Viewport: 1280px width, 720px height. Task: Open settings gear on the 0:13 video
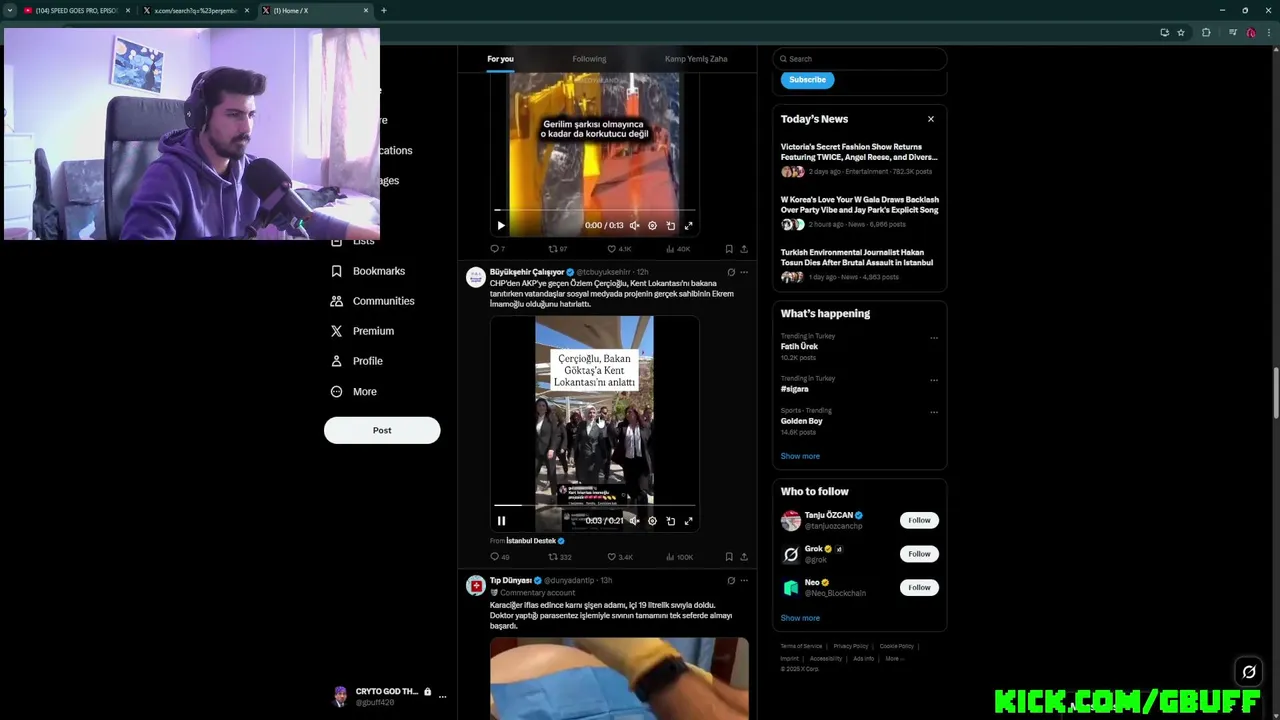point(652,225)
